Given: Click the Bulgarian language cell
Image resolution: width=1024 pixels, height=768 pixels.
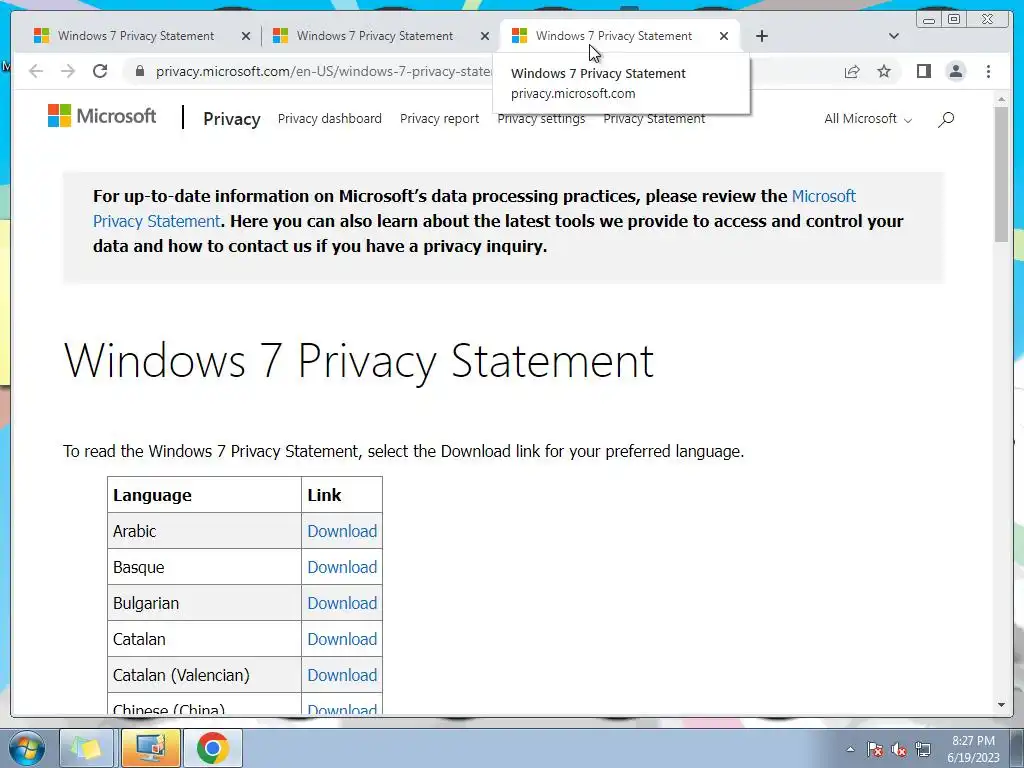Looking at the screenshot, I should click(204, 603).
